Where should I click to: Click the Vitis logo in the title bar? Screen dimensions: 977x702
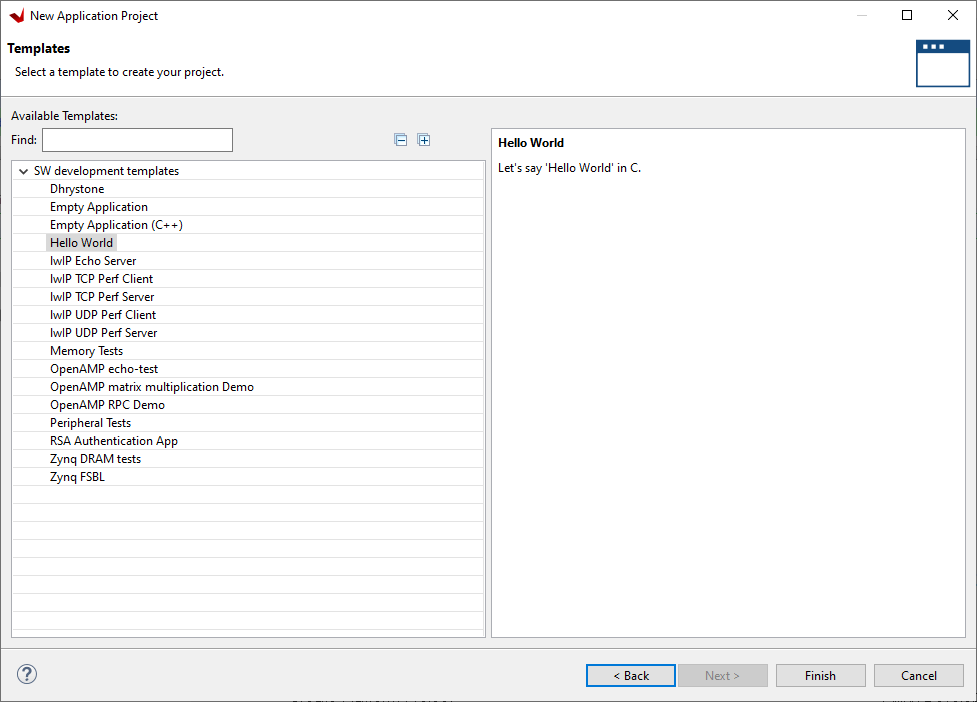tap(17, 16)
